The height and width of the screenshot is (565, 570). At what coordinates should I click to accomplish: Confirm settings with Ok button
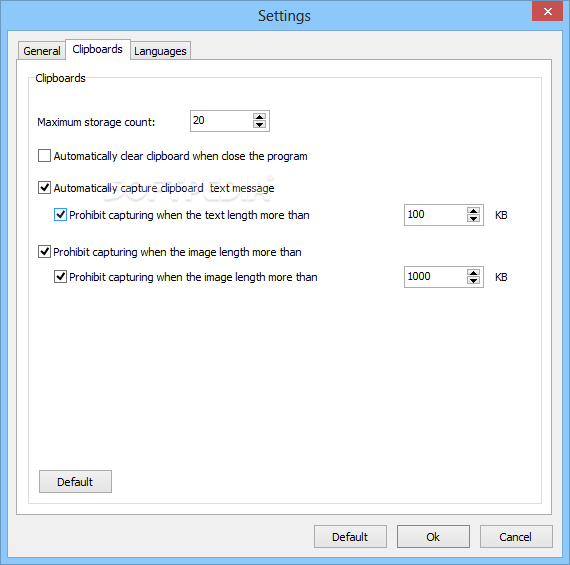433,537
